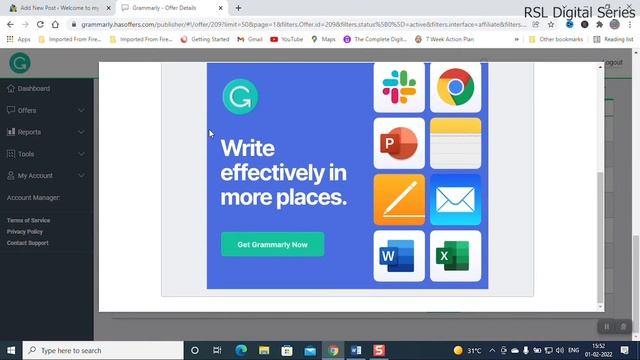Open the Maps bookmark
Viewport: 640px width, 360px height.
point(323,39)
